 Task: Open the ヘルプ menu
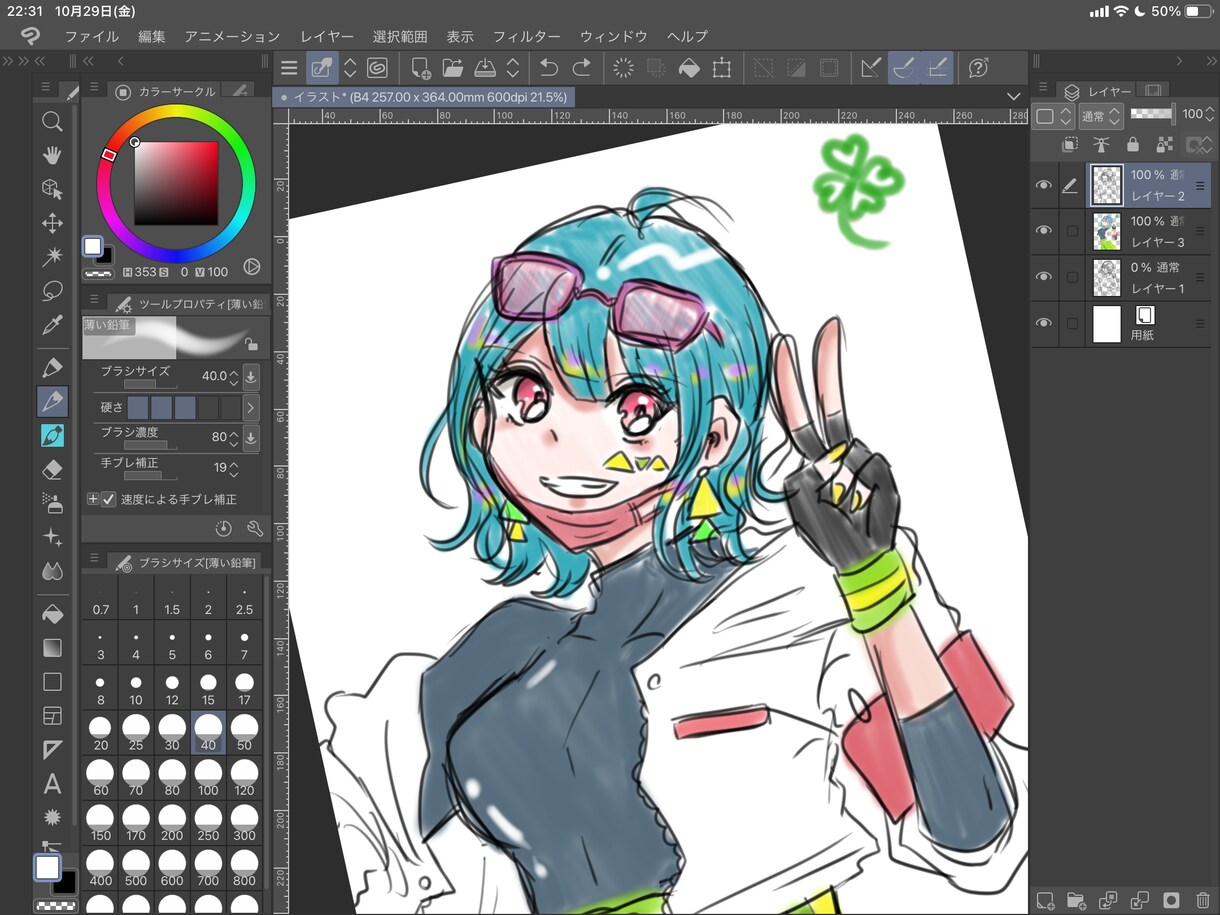pos(687,36)
